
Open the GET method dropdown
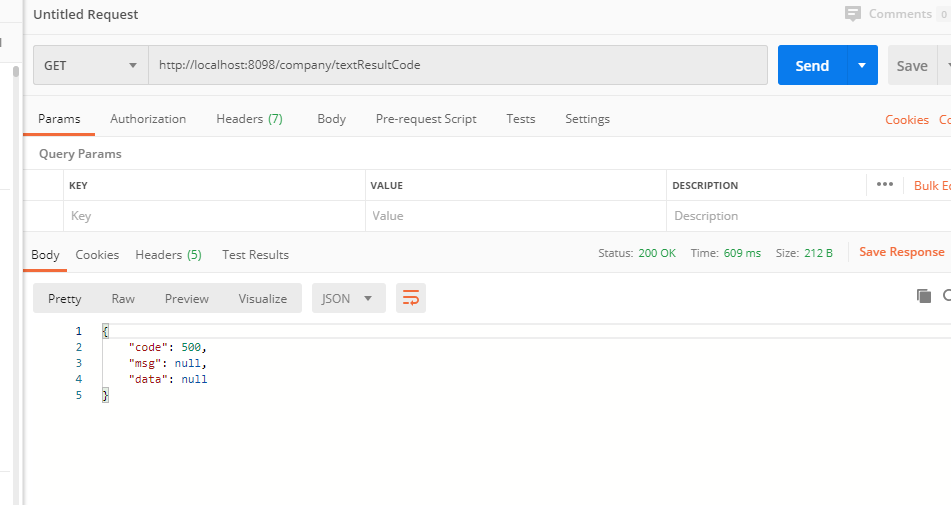pyautogui.click(x=91, y=65)
